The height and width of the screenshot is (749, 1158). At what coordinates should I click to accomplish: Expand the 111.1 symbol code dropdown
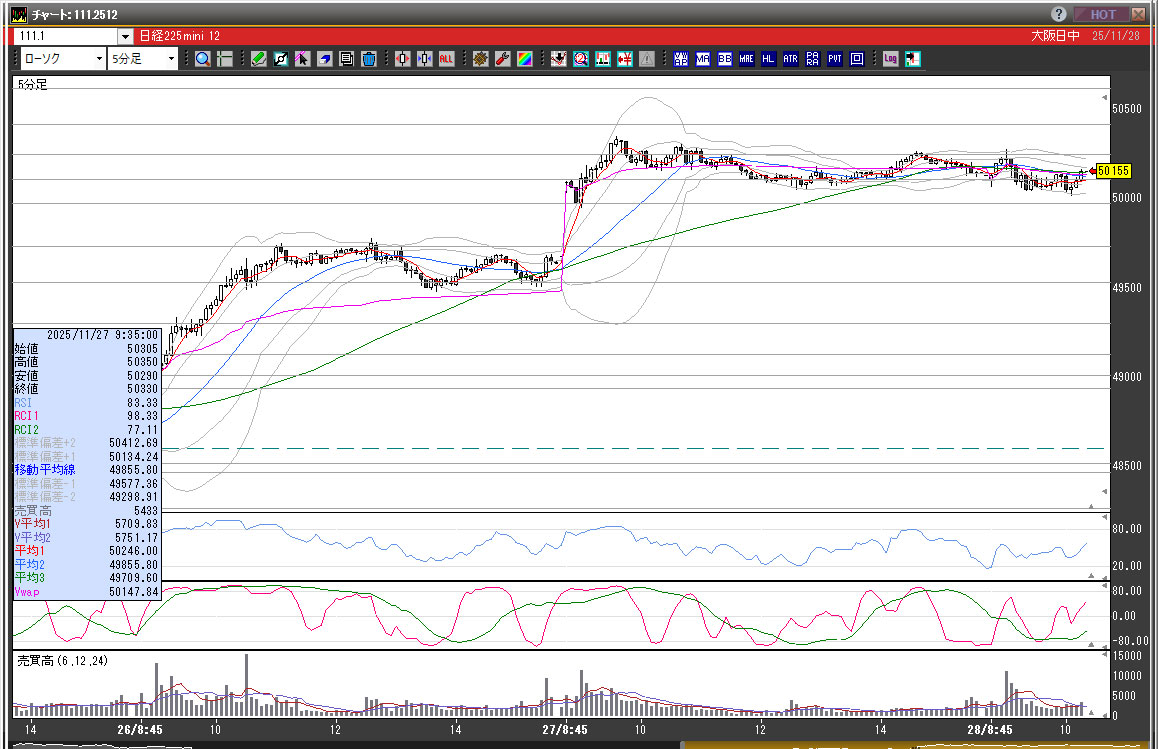pyautogui.click(x=125, y=37)
